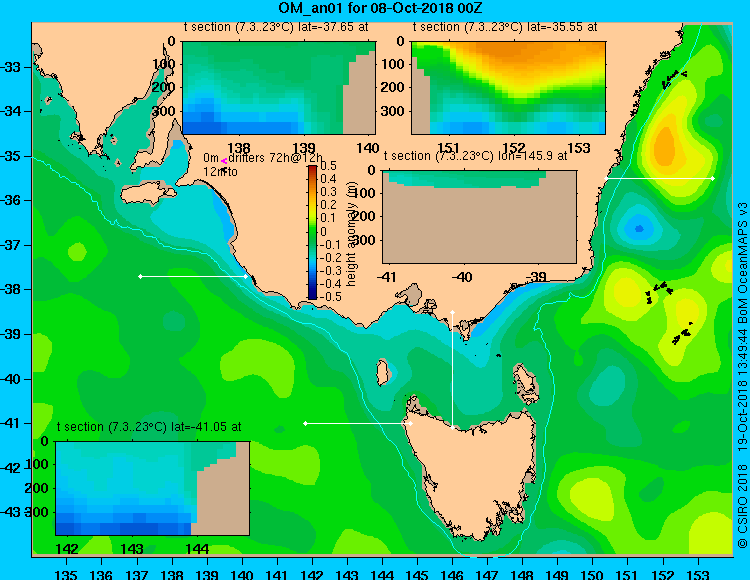Select the vertical white transect line at longitude 145.9
The height and width of the screenshot is (580, 750).
(452, 370)
